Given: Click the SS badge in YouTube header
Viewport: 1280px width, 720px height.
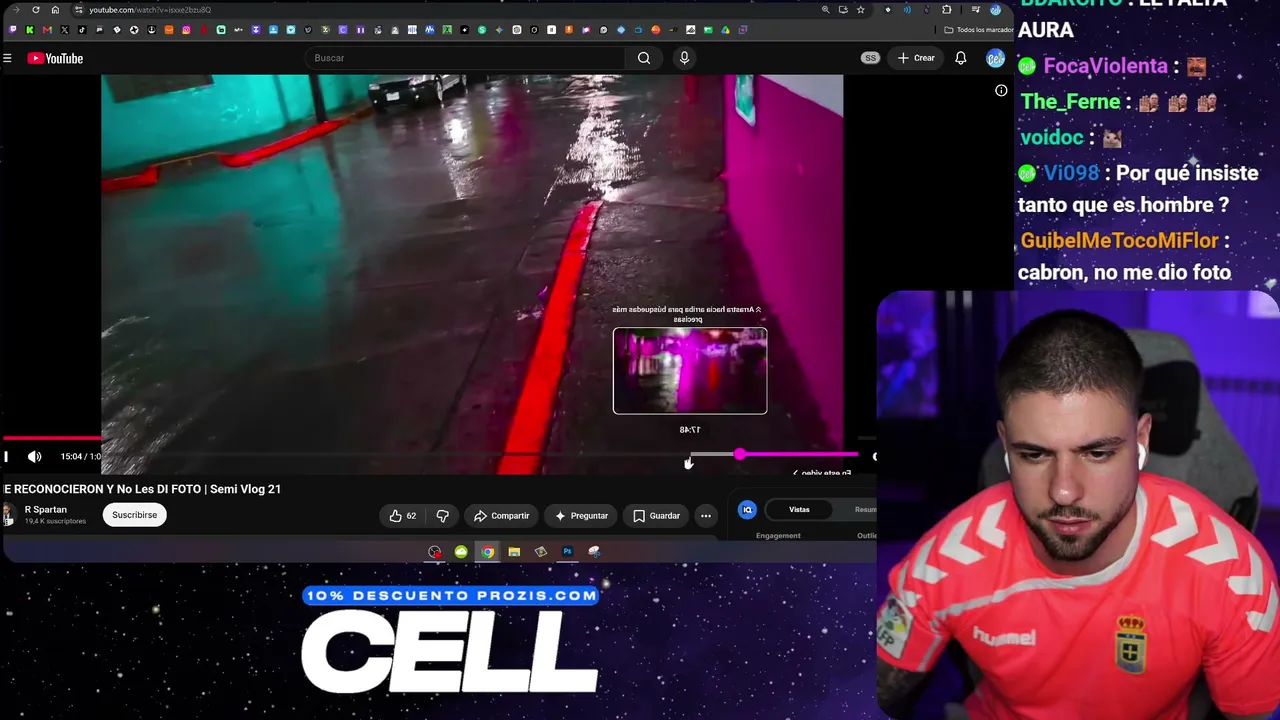Looking at the screenshot, I should tap(870, 58).
